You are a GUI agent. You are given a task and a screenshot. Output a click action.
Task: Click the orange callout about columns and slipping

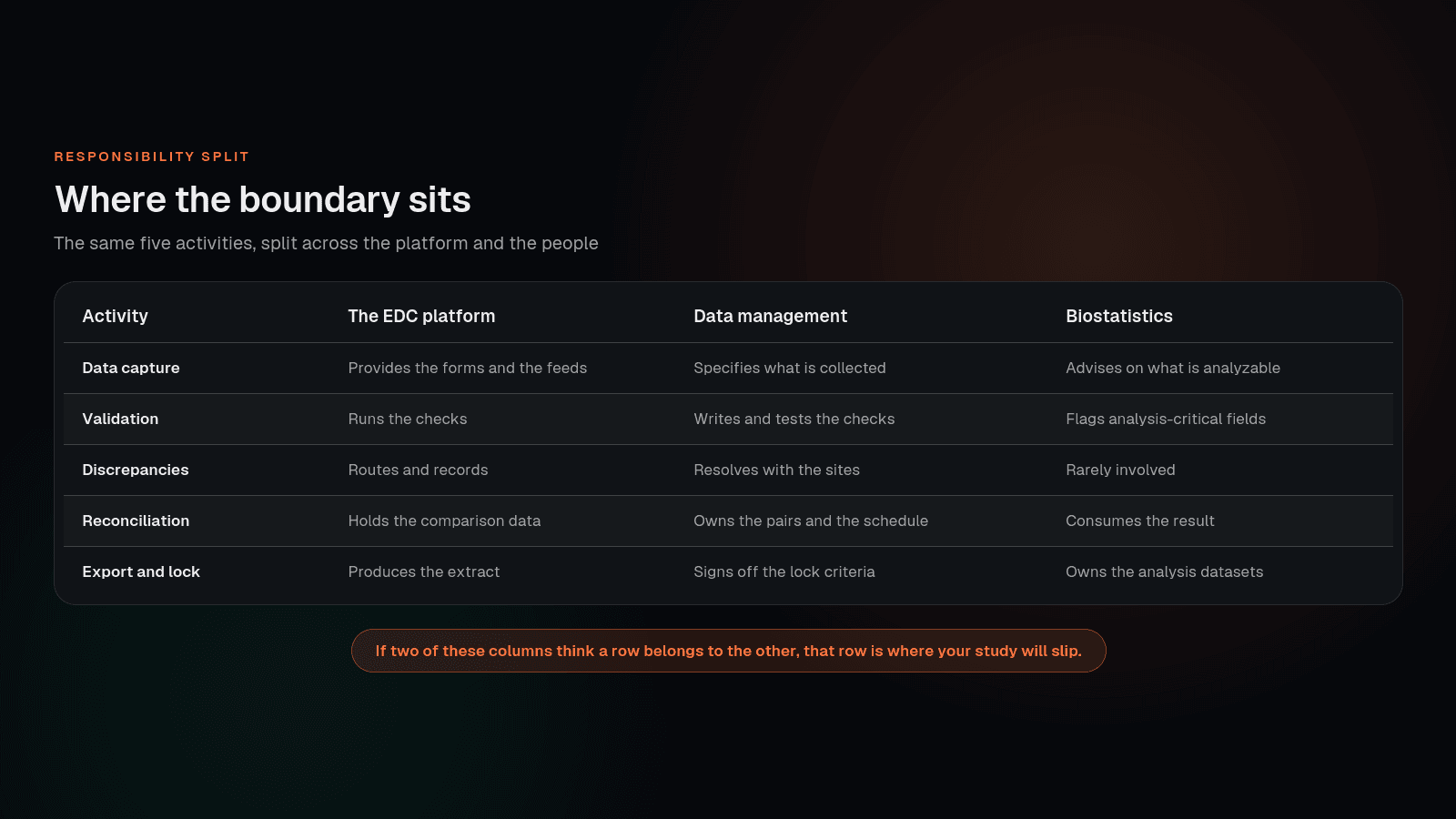pos(729,651)
